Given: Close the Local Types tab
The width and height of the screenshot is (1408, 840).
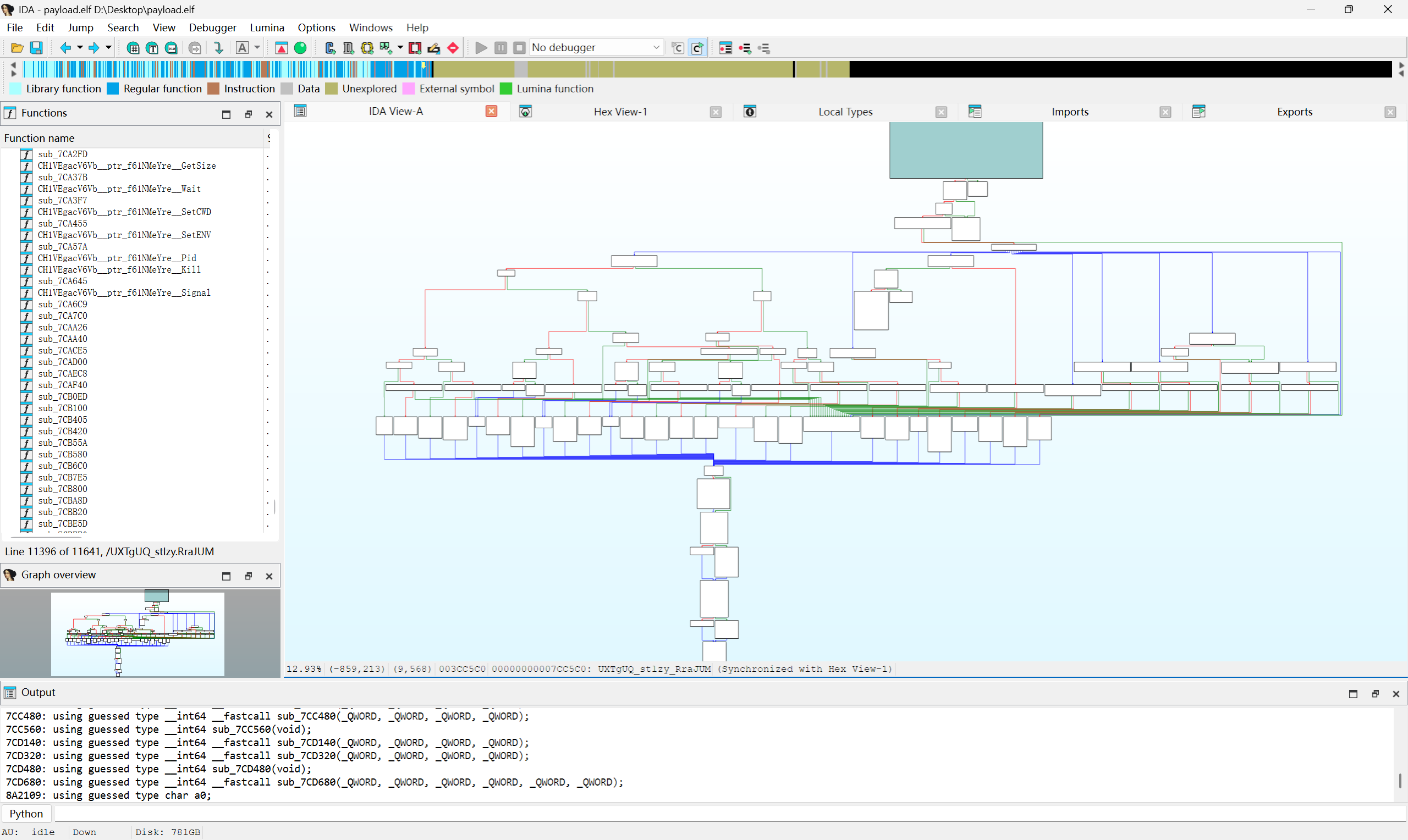Looking at the screenshot, I should 941,112.
